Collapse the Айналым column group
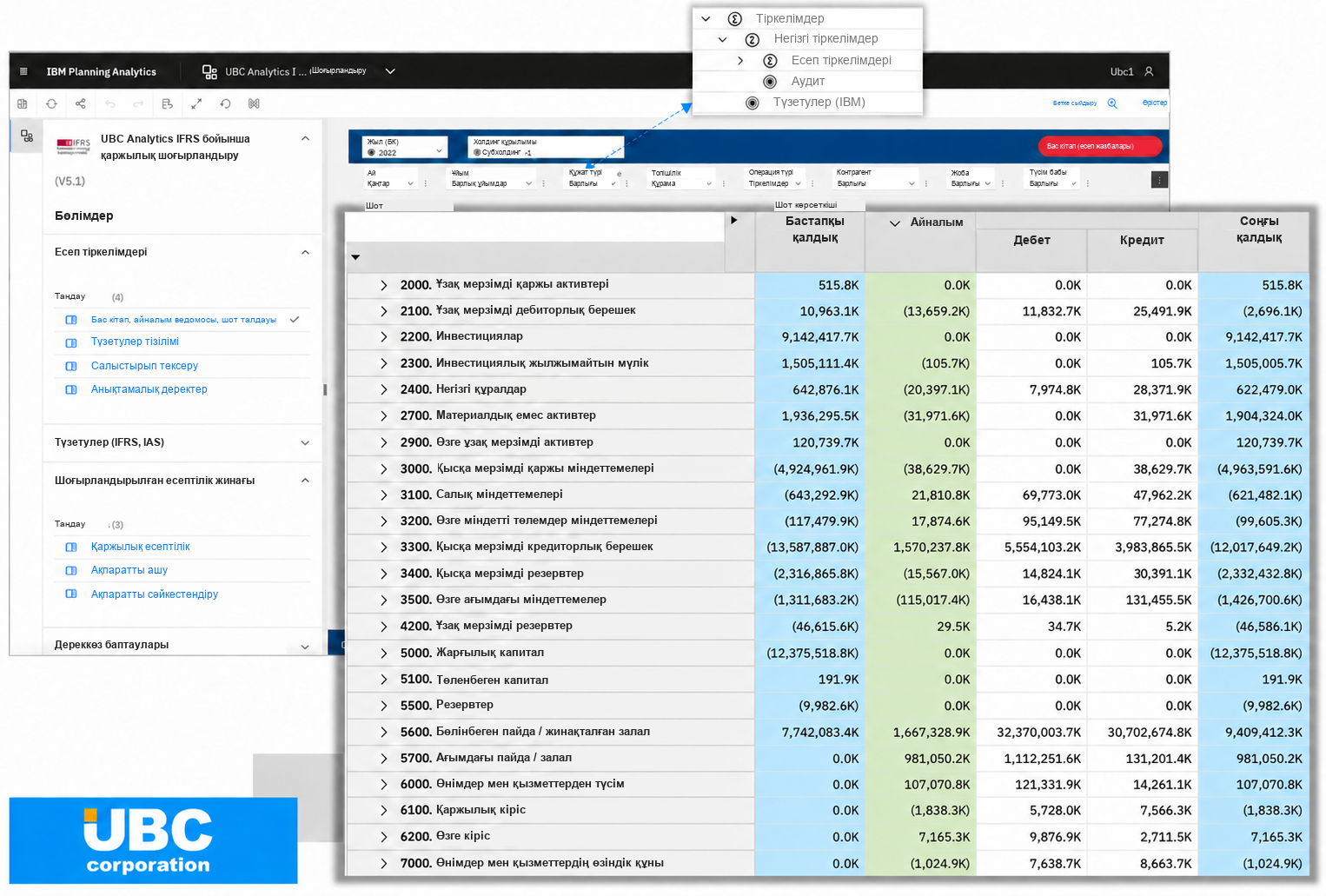The image size is (1326, 896). click(x=894, y=223)
